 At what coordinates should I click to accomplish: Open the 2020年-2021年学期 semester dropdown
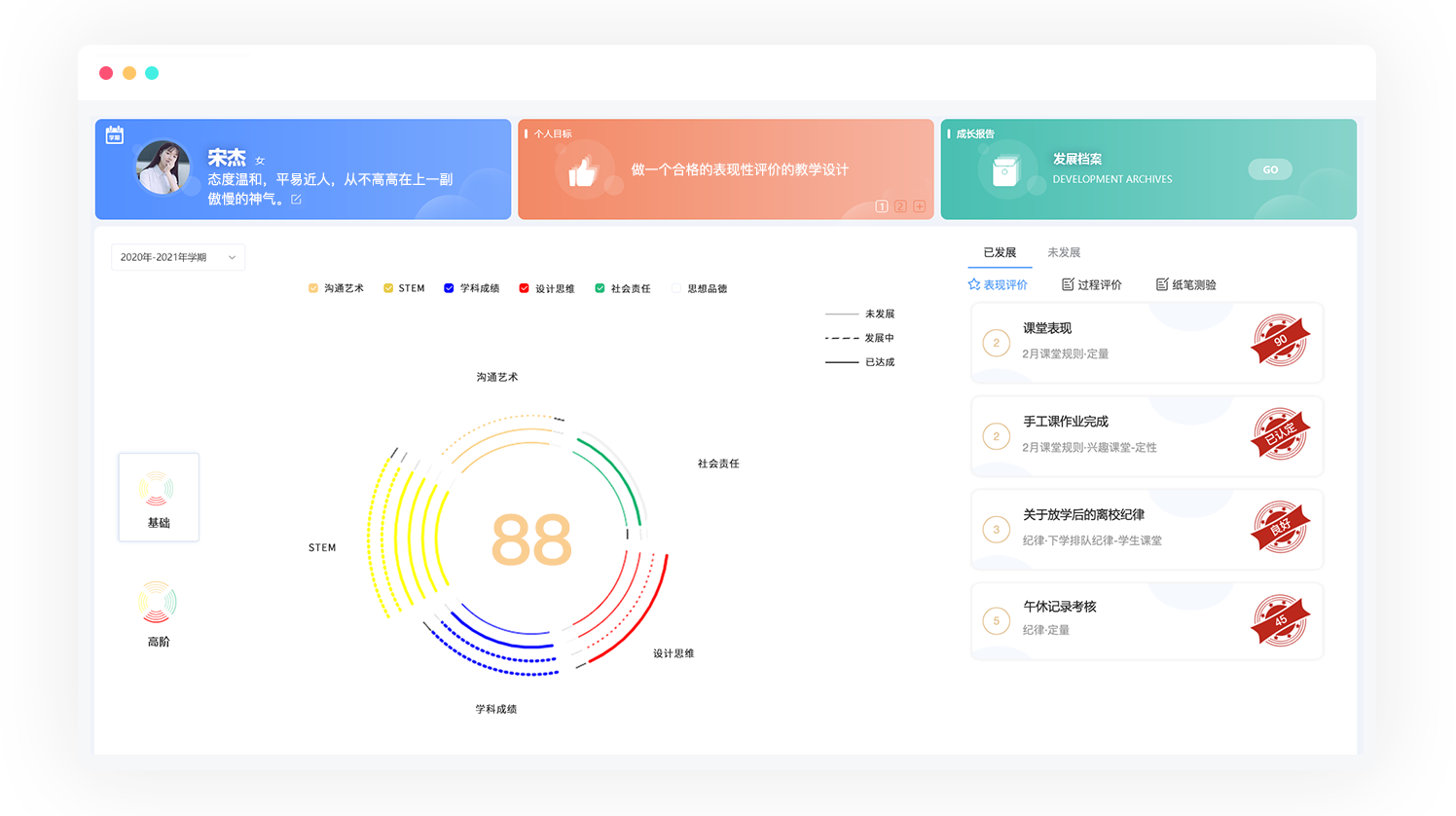click(178, 257)
